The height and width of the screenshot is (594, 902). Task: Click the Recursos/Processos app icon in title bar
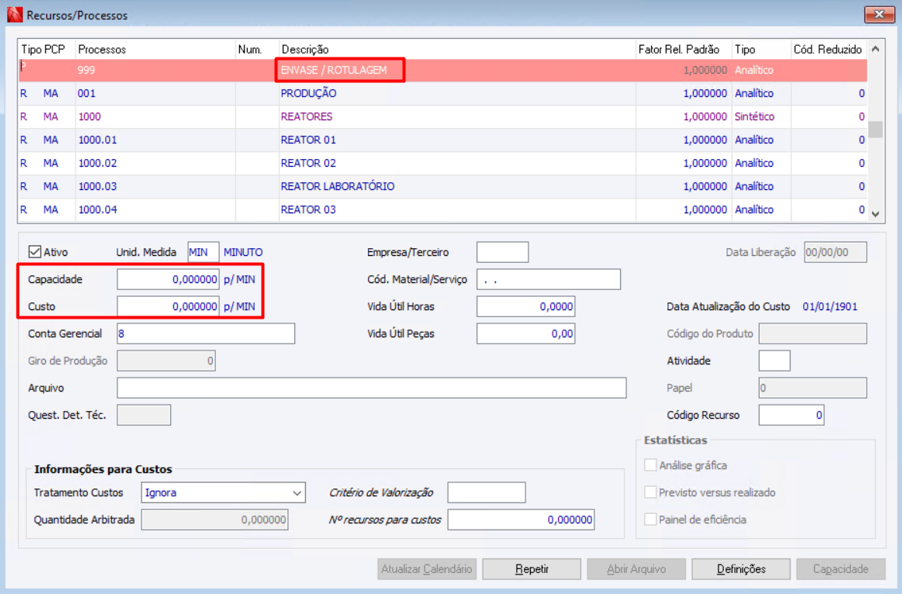[14, 15]
